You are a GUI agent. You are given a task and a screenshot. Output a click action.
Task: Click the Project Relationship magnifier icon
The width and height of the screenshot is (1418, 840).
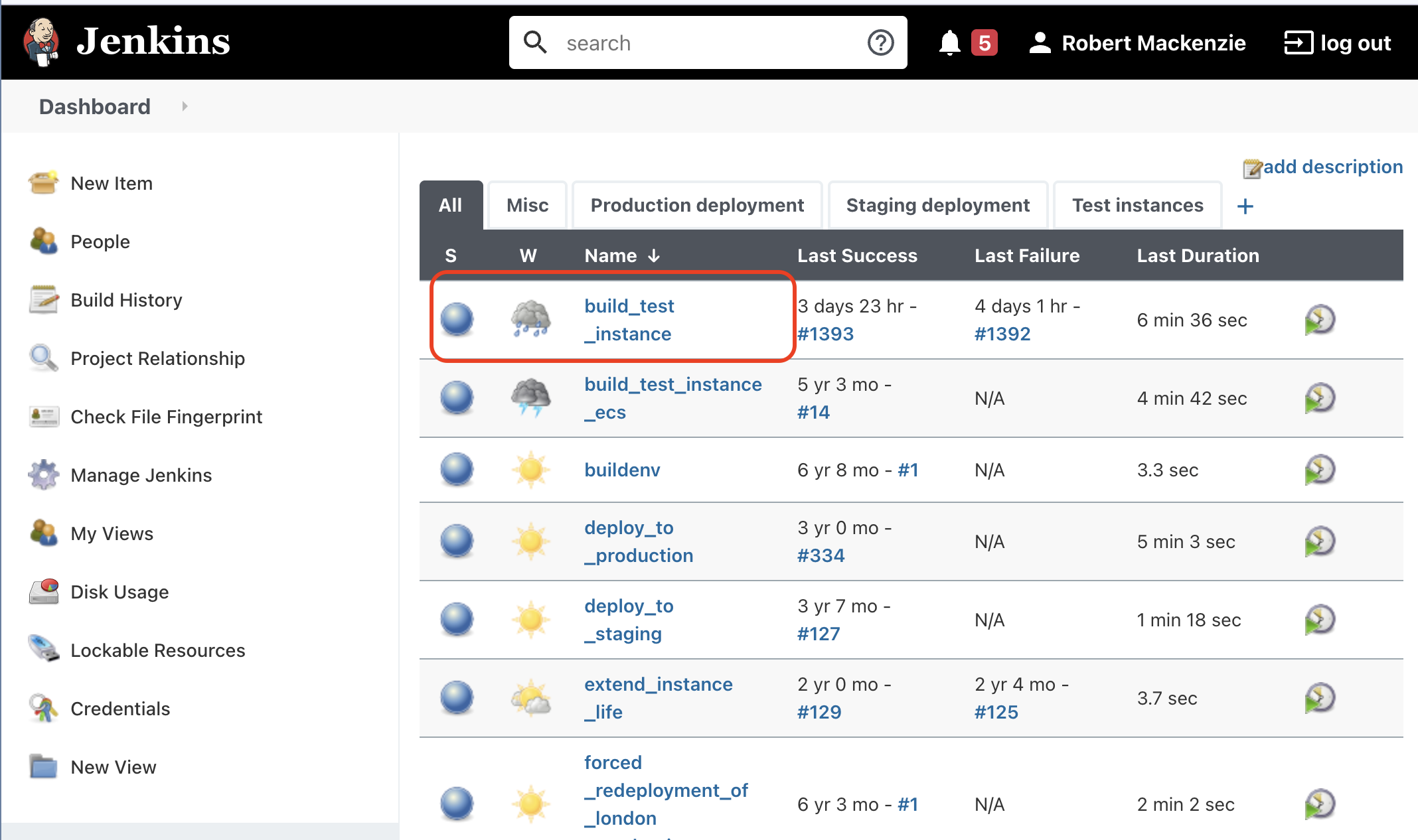(x=44, y=358)
